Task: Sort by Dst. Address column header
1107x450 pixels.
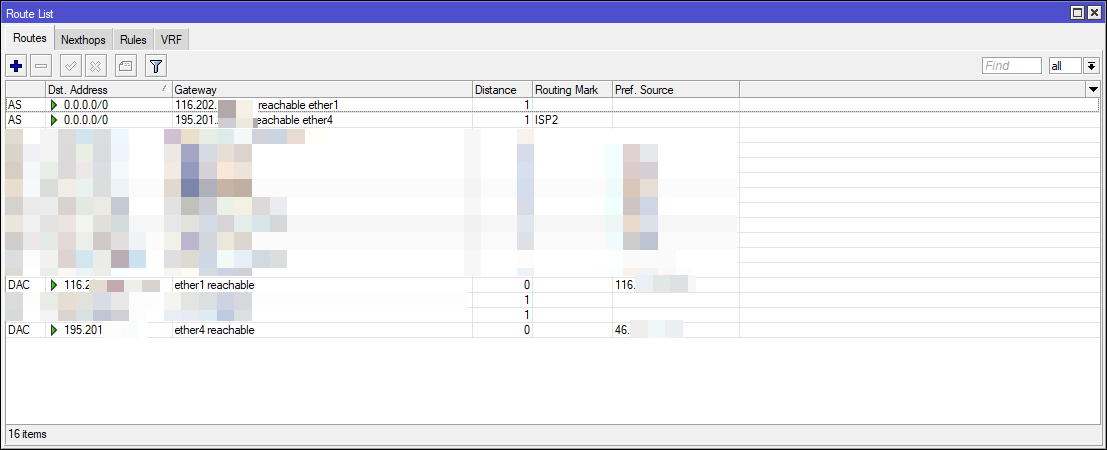Action: 109,90
